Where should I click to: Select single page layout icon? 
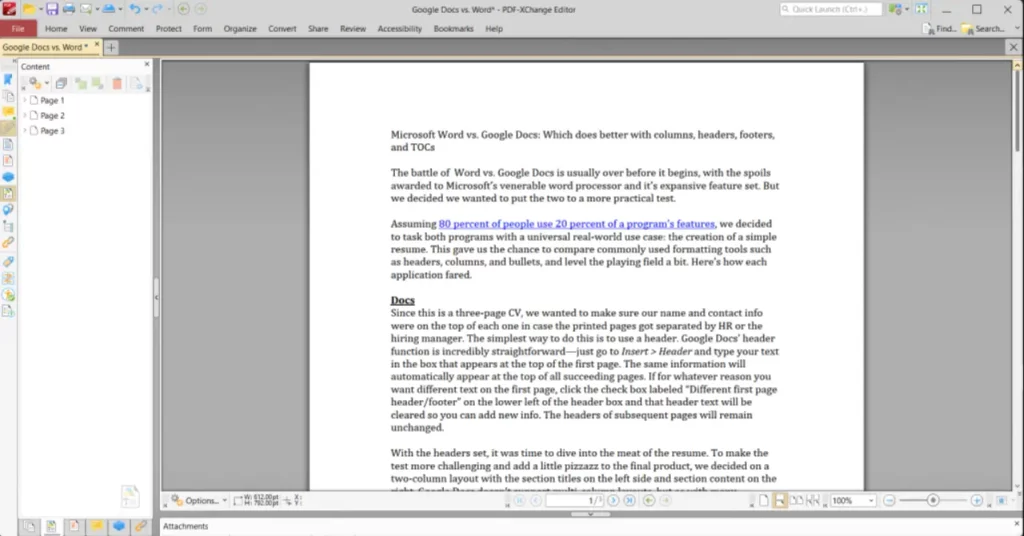click(x=763, y=501)
